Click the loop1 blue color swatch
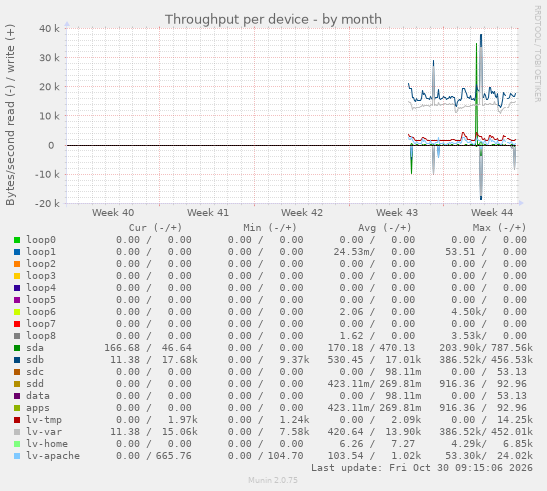The image size is (547, 491). [x=17, y=252]
